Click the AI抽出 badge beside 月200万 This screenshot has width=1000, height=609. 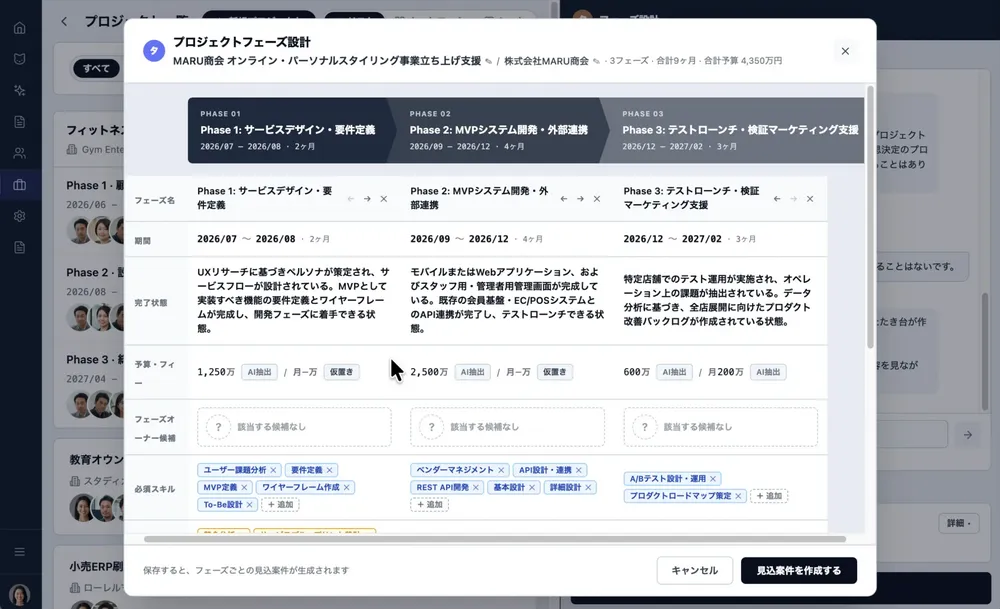point(768,372)
